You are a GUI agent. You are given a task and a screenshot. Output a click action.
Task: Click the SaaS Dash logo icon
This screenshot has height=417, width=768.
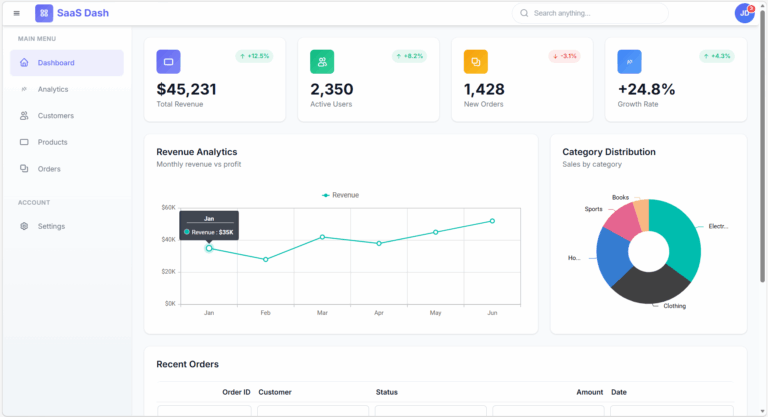(x=44, y=13)
